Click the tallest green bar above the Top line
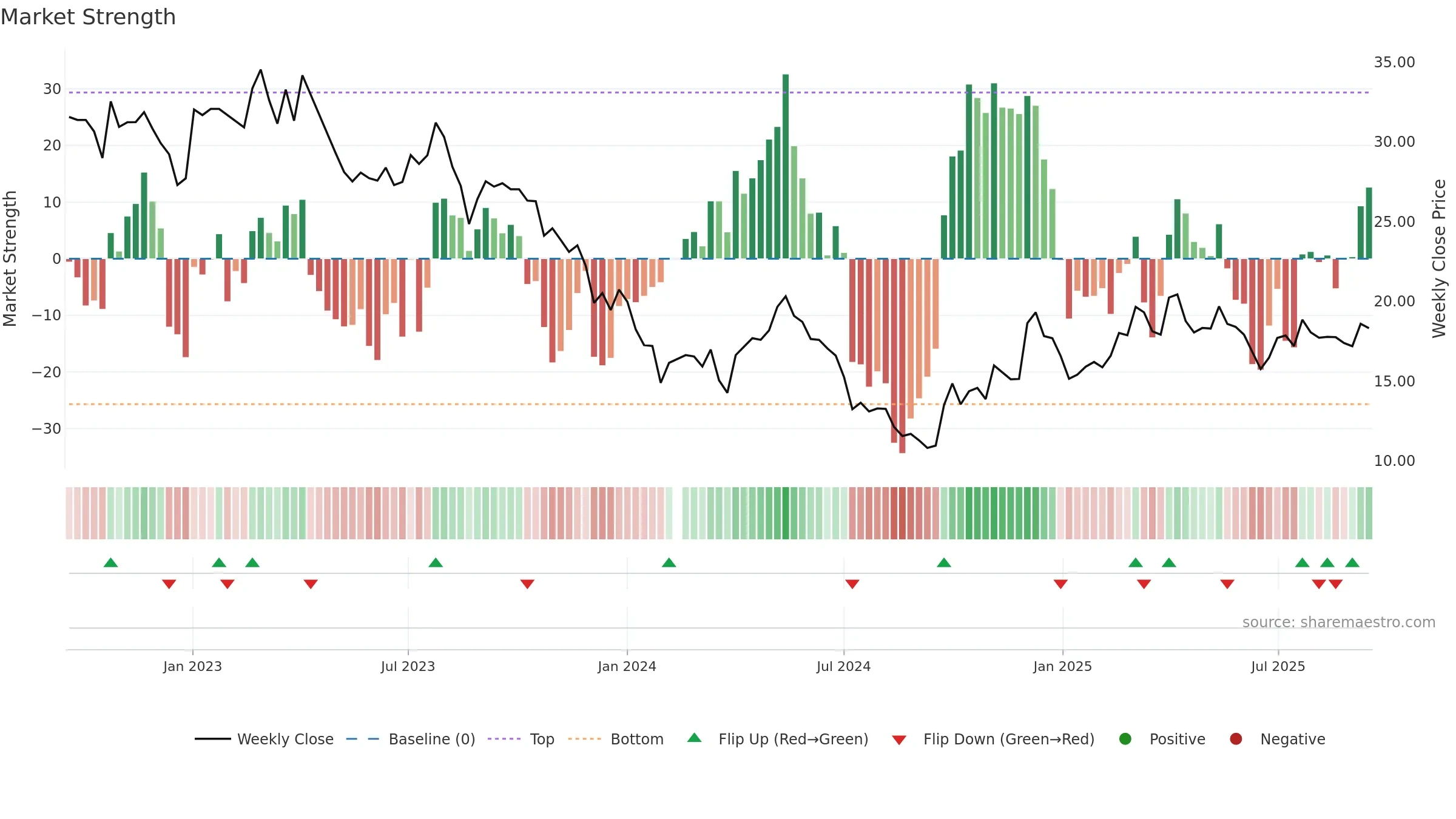This screenshot has height=819, width=1456. 786,166
